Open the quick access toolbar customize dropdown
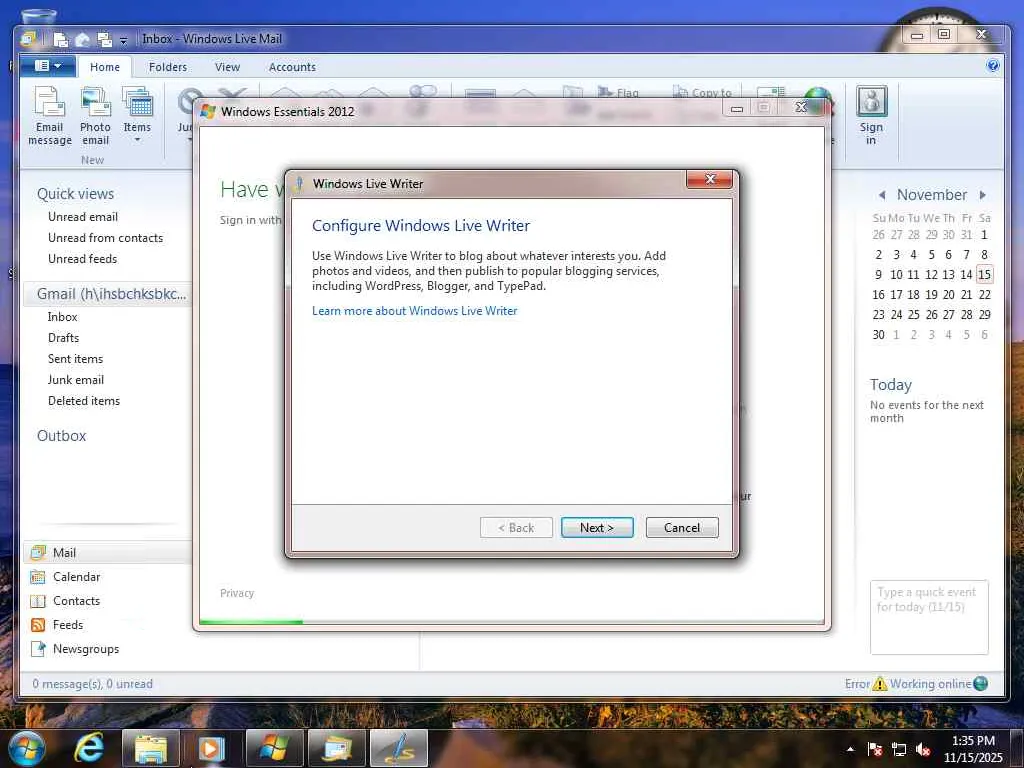This screenshot has width=1024, height=768. (123, 40)
